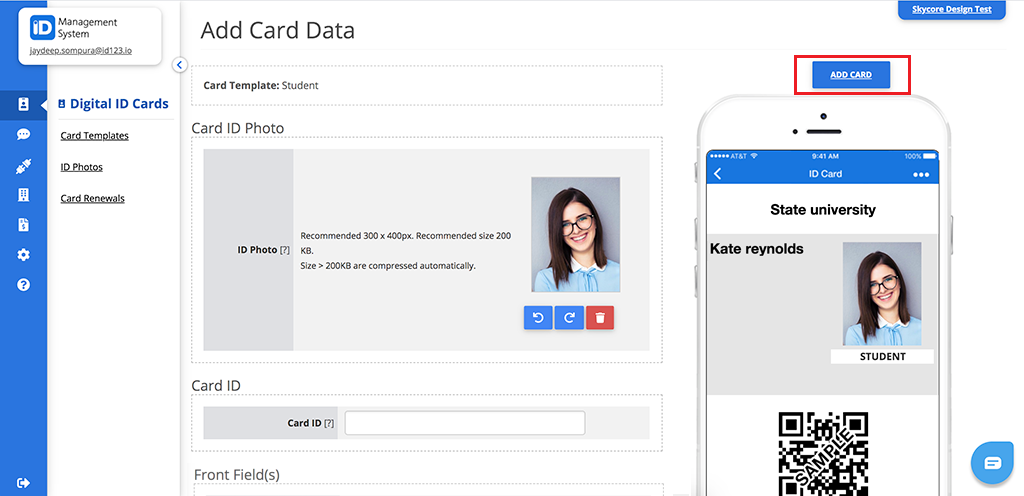Open the billing document sidebar icon
Screen dimensions: 1024x496
(24, 225)
